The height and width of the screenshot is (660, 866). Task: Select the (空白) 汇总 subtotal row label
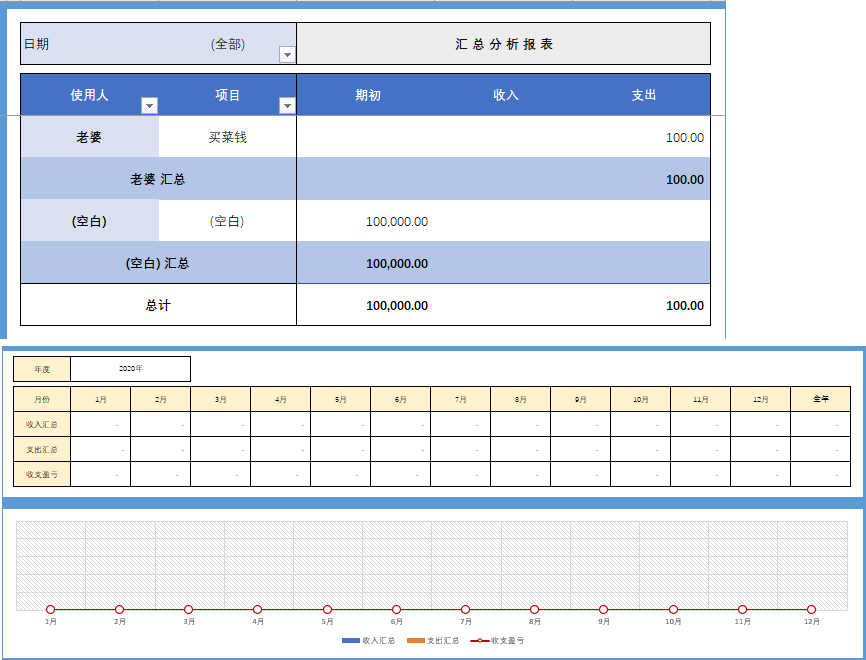[158, 263]
